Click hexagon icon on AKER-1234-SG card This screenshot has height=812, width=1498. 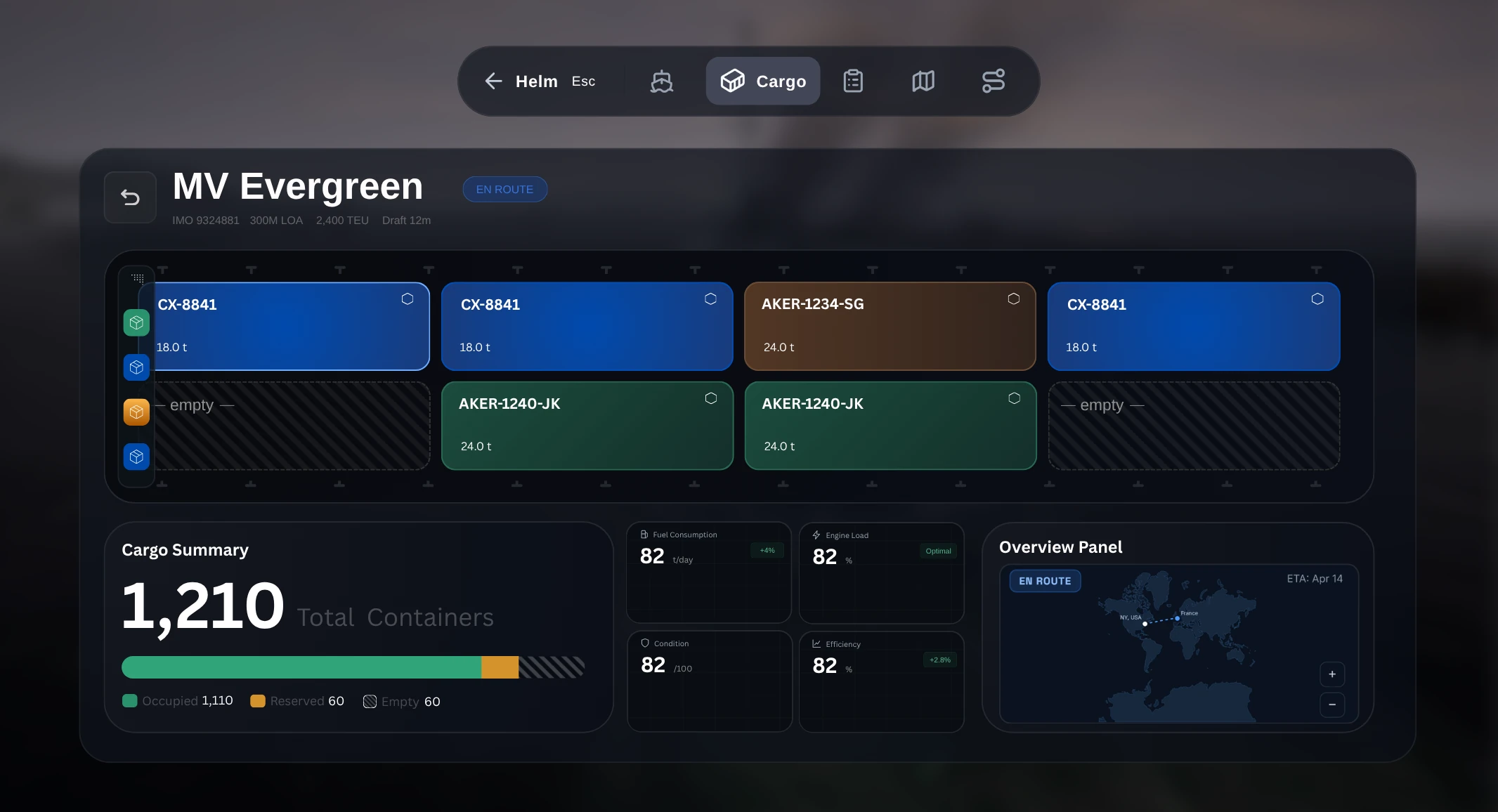point(1013,299)
